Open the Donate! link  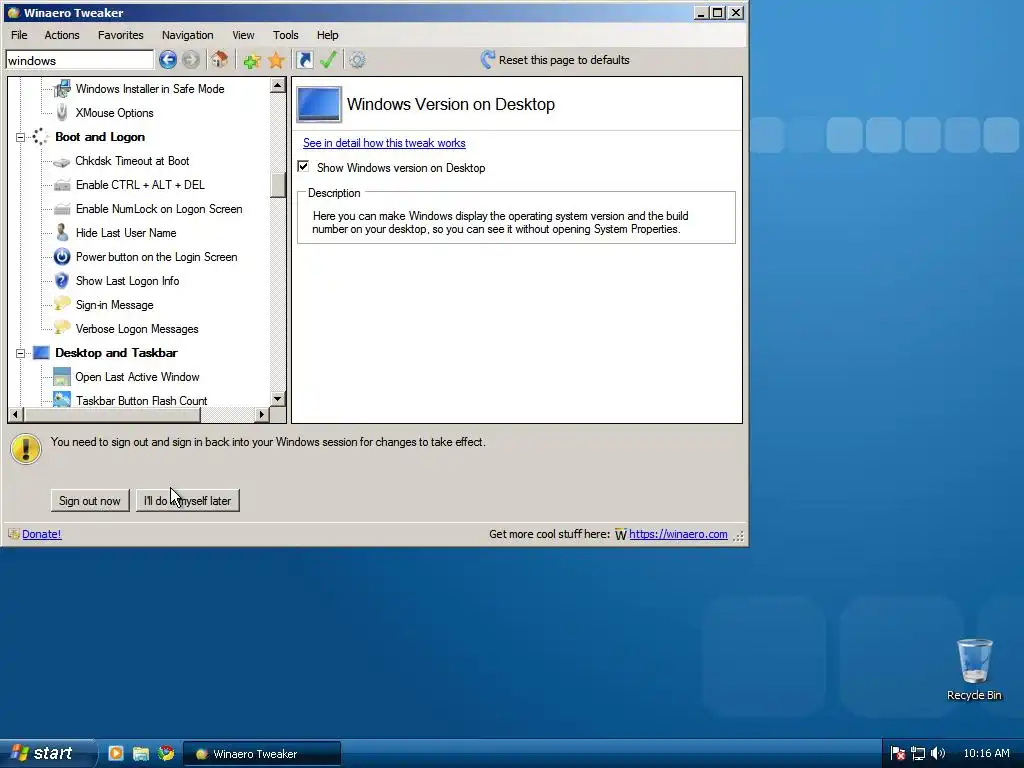tap(42, 534)
